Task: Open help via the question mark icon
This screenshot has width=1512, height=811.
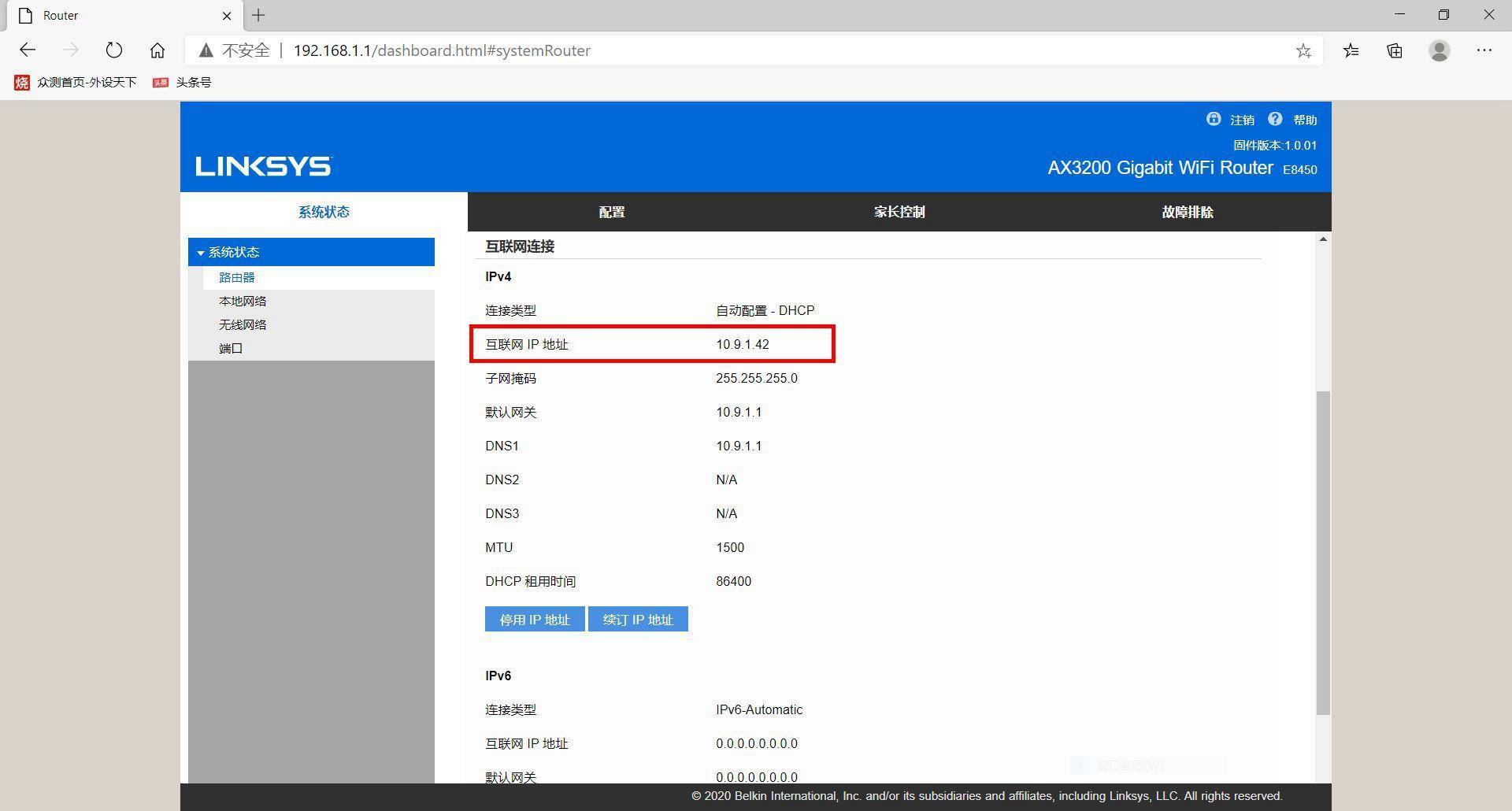Action: (x=1276, y=120)
